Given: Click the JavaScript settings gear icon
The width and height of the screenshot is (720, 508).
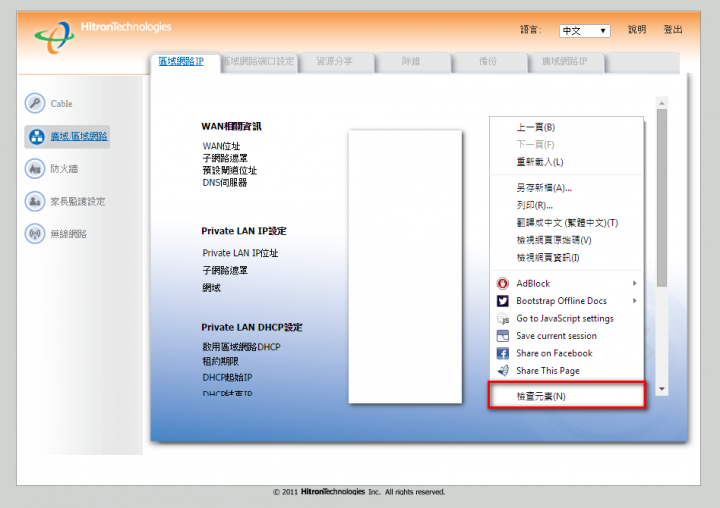Looking at the screenshot, I should pyautogui.click(x=503, y=318).
